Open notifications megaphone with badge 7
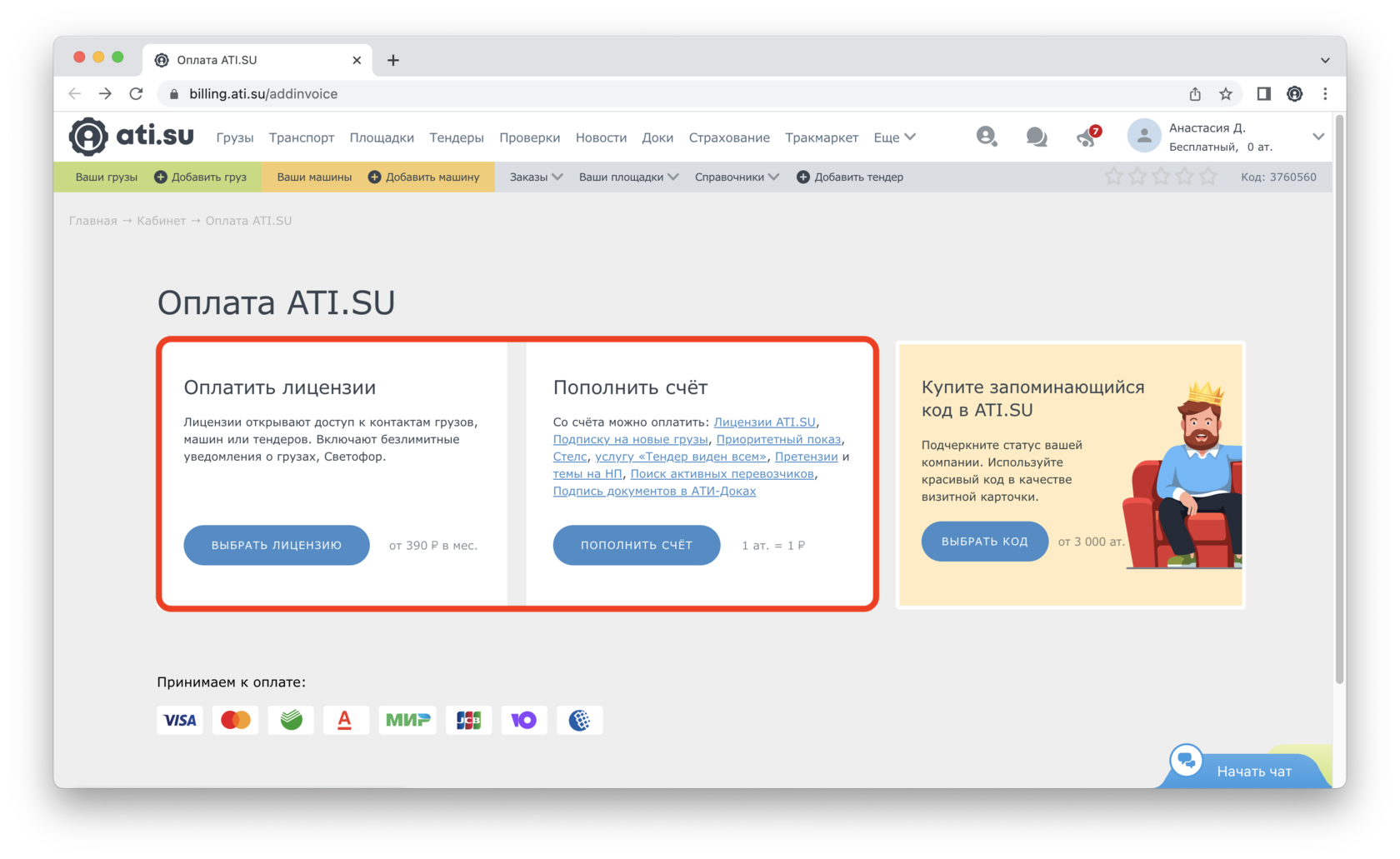 tap(1087, 137)
